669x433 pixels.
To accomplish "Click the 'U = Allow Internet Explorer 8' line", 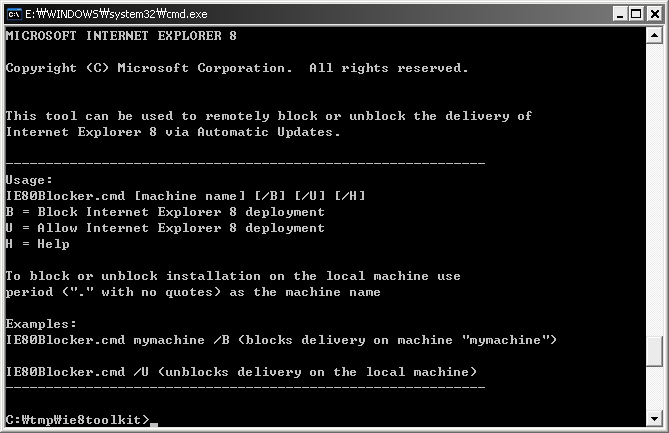I will click(165, 228).
